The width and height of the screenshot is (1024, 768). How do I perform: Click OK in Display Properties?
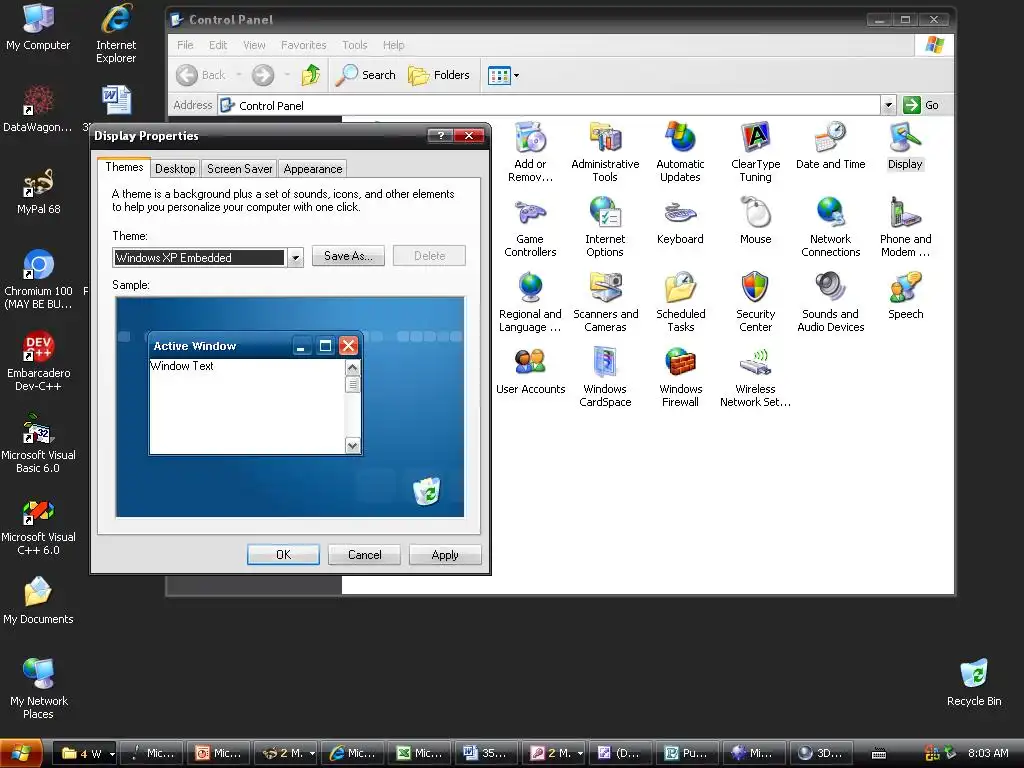[x=283, y=554]
